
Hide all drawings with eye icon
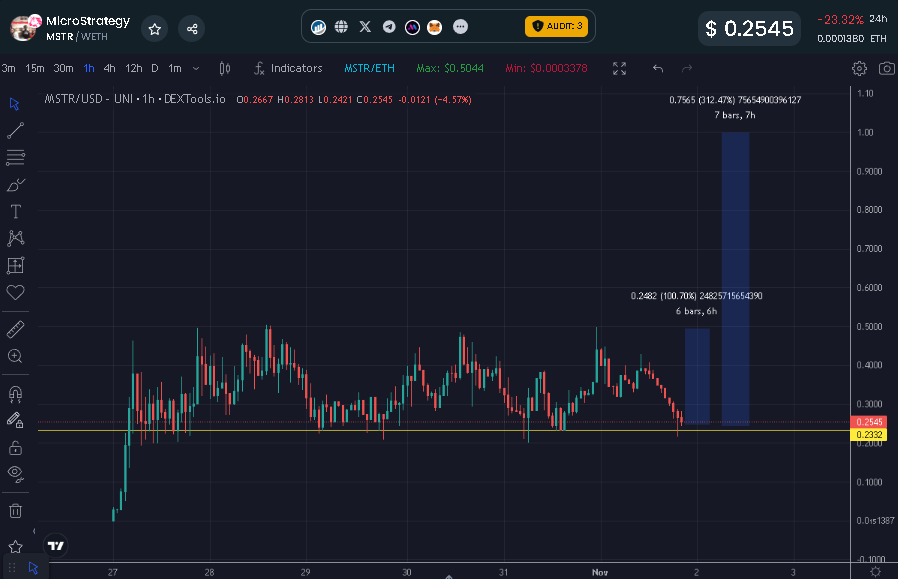click(x=15, y=473)
